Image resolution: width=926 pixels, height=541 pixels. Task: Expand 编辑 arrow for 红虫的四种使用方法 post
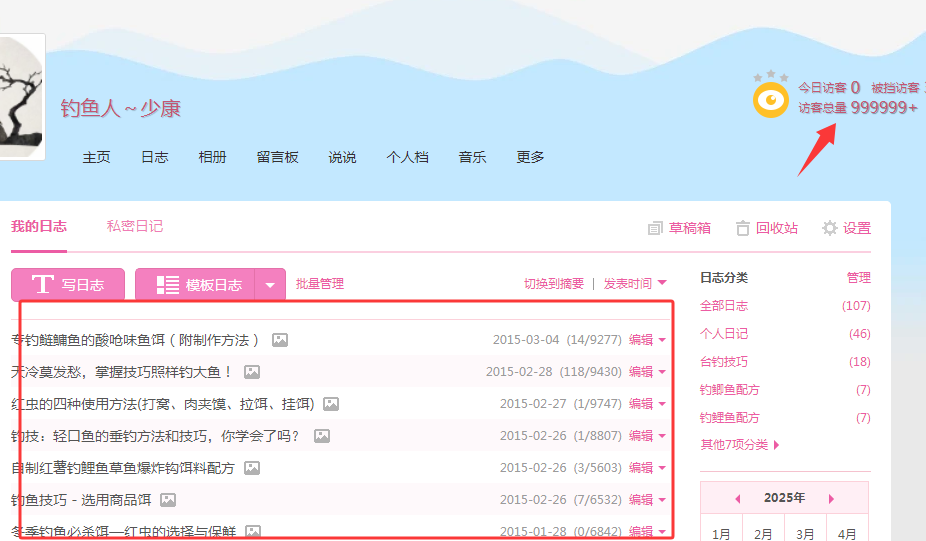point(662,404)
